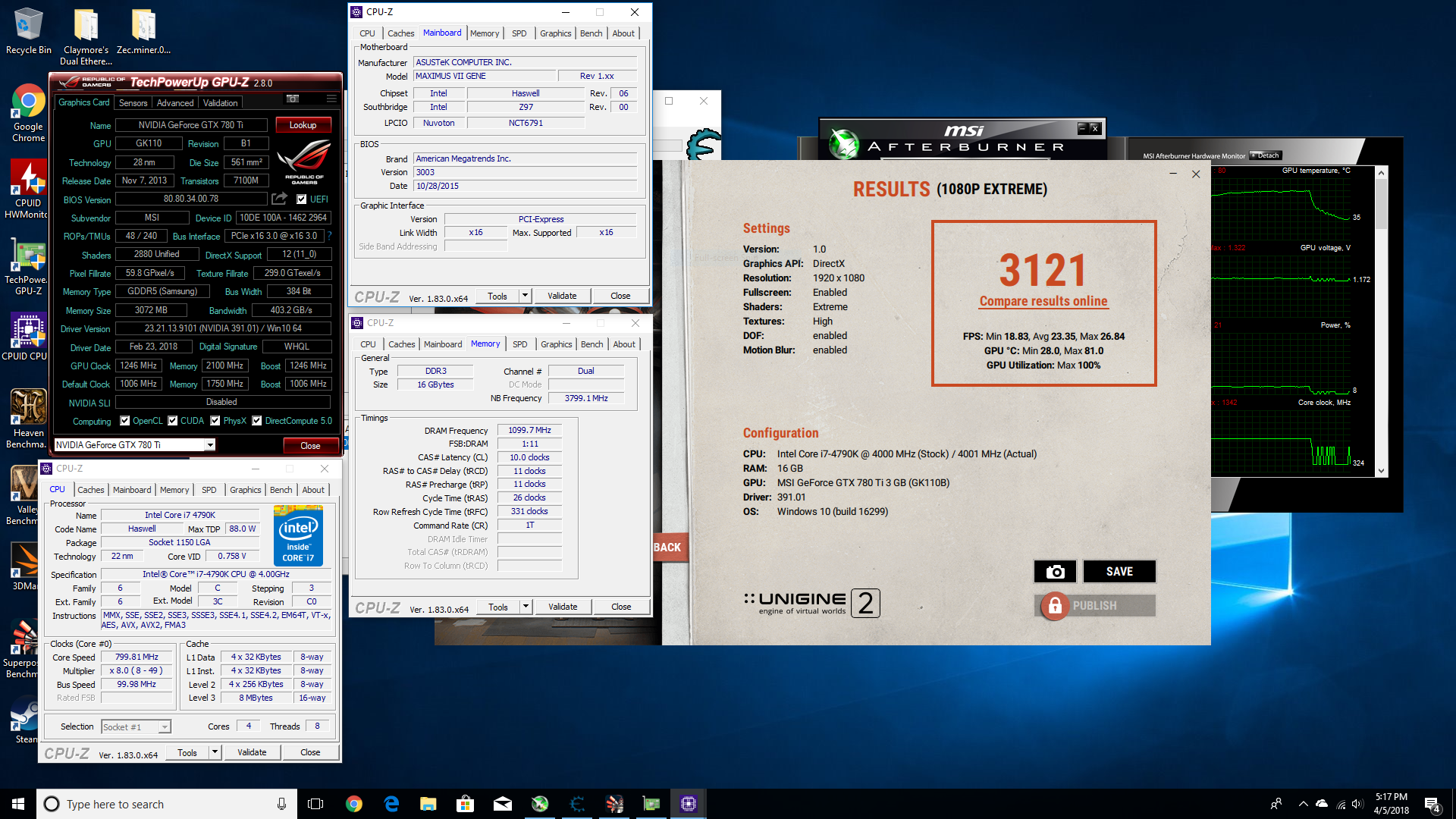Open Microsoft Edge from the taskbar

click(391, 804)
